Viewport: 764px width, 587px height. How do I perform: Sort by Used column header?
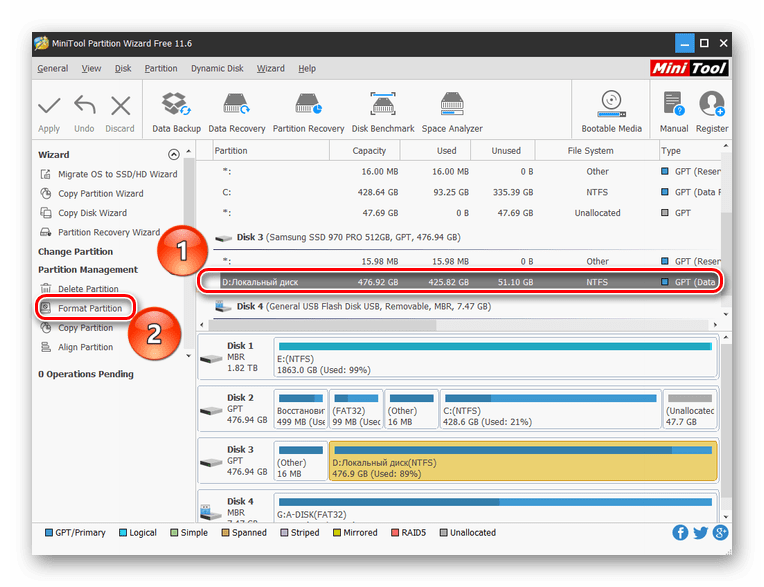436,151
